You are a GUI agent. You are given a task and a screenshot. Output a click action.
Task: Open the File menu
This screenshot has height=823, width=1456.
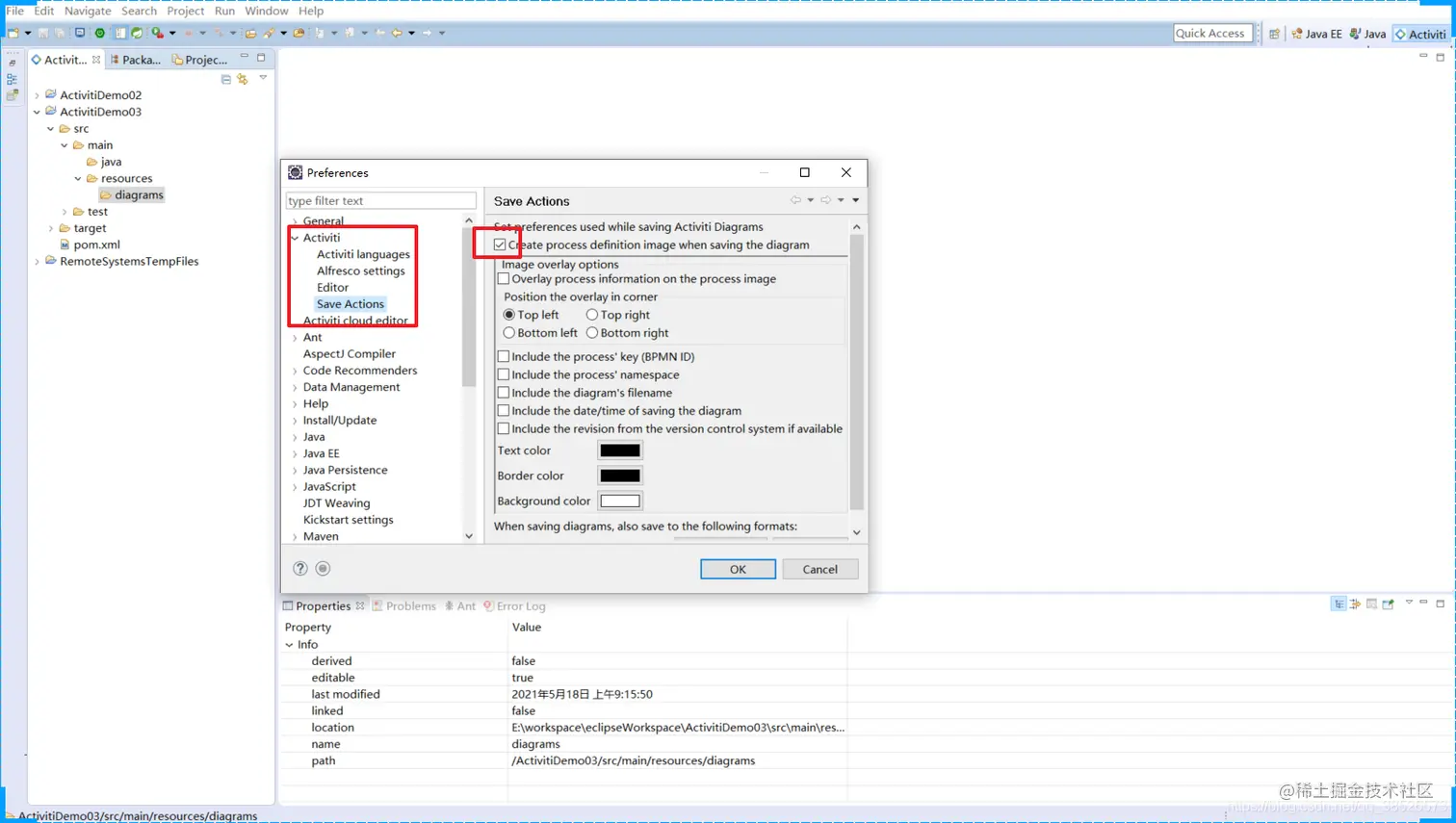click(15, 11)
